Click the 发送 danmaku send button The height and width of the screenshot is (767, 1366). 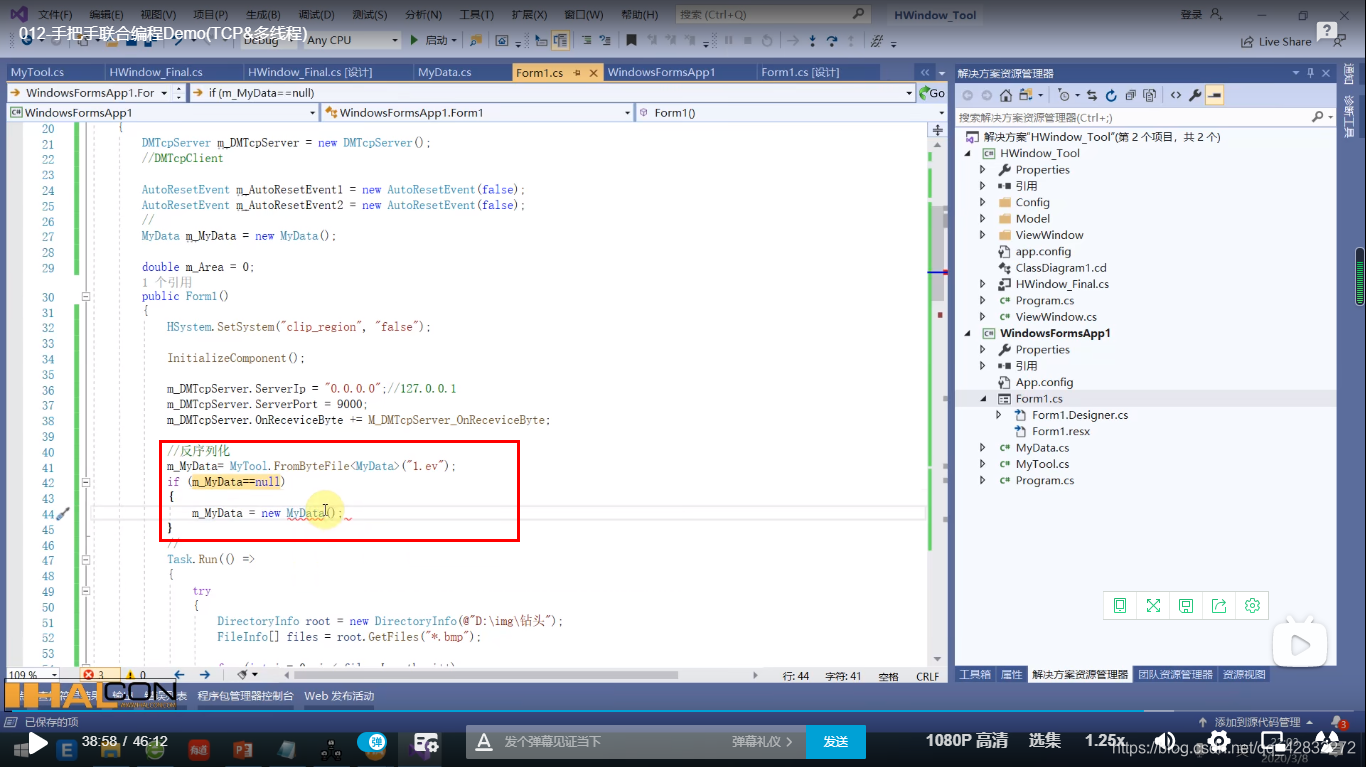point(836,741)
